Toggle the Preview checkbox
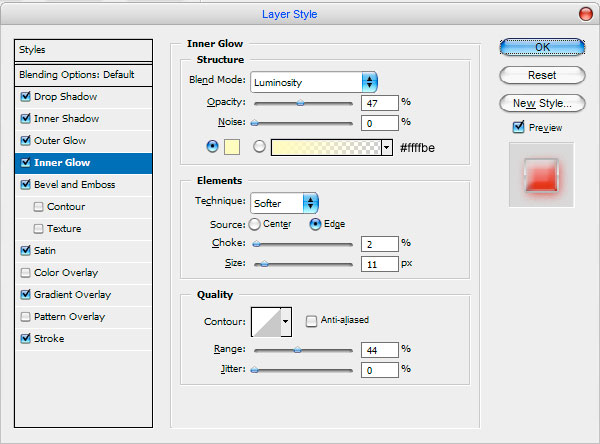This screenshot has height=444, width=600. point(518,127)
